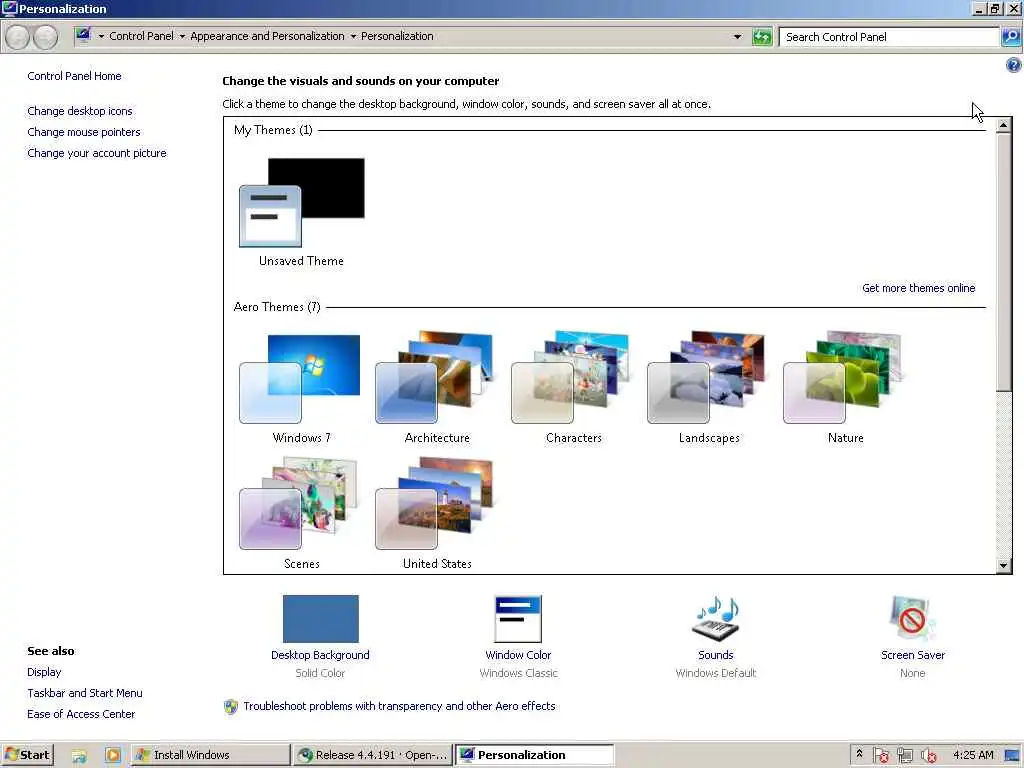
Task: Click Appearance and Personalization breadcrumb
Action: [267, 36]
